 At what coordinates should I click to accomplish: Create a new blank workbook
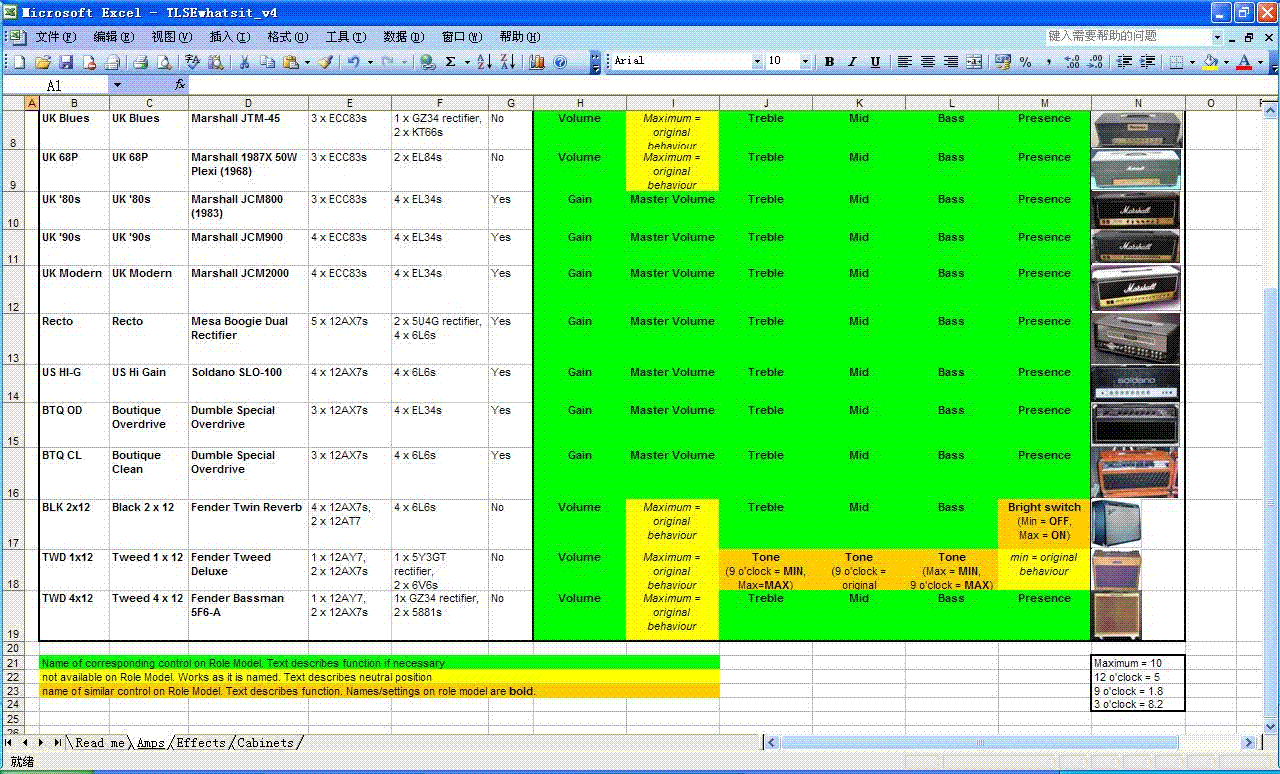tap(19, 62)
